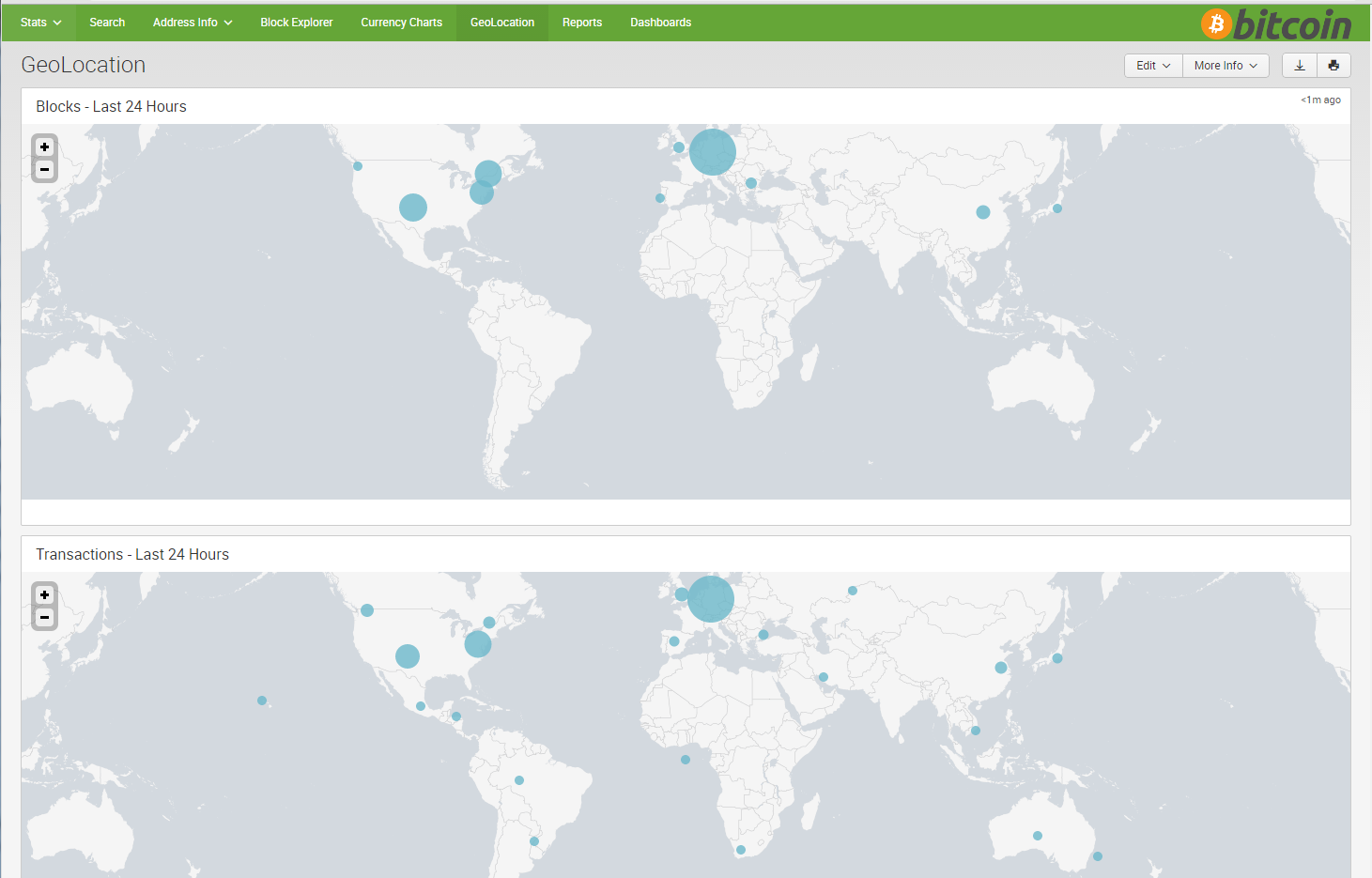Click the GeoLocation page heading

pos(84,65)
